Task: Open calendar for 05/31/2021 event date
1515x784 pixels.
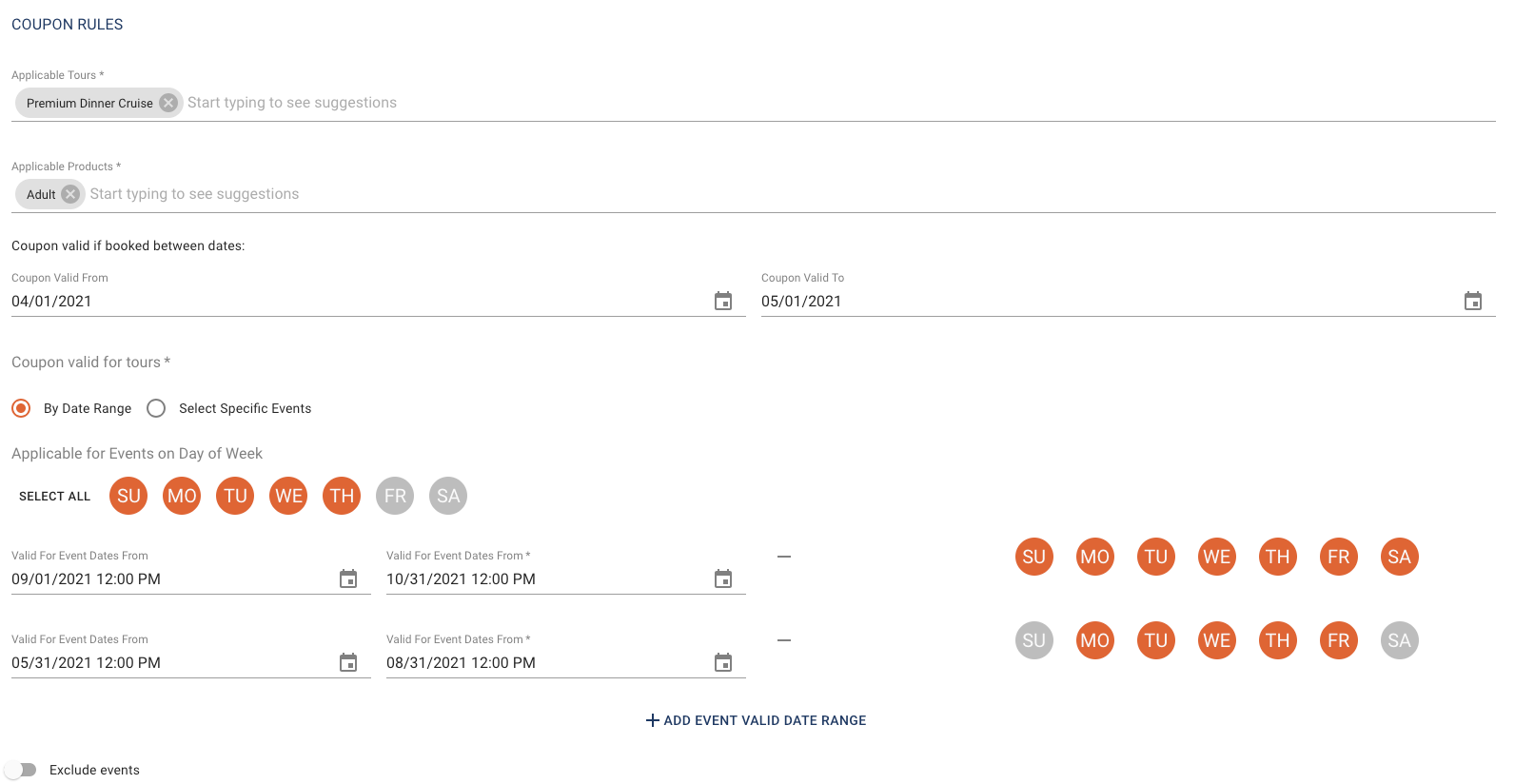Action: (x=348, y=662)
